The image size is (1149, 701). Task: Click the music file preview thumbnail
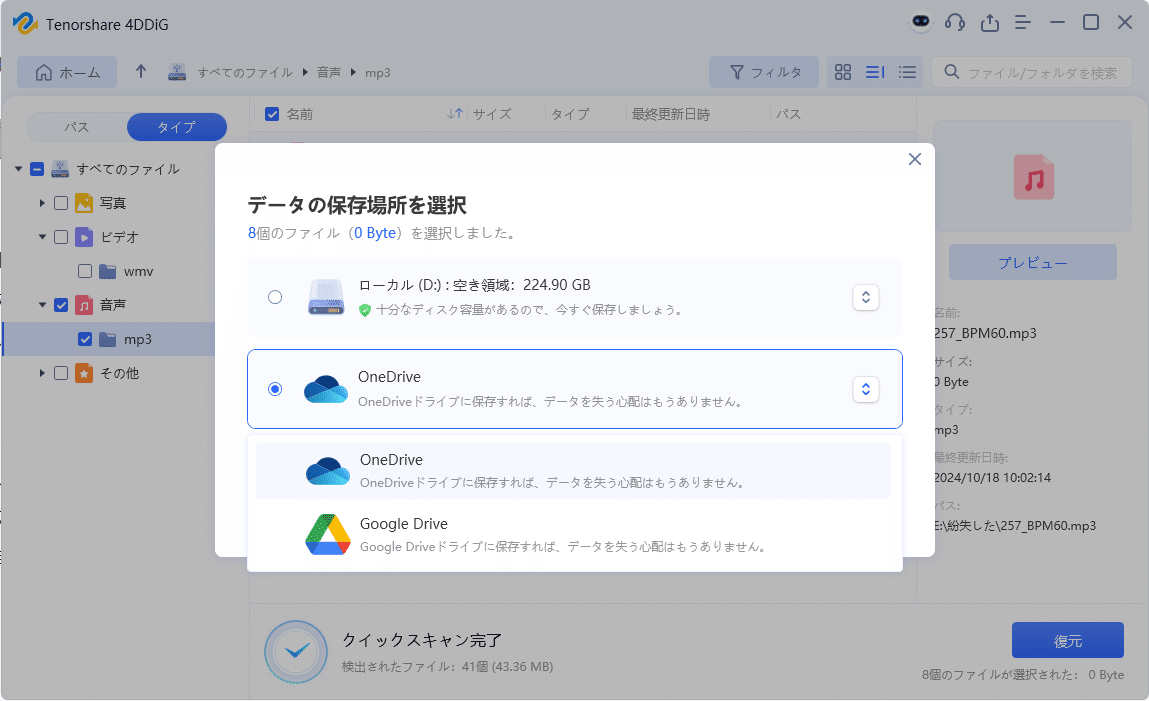(x=1034, y=177)
